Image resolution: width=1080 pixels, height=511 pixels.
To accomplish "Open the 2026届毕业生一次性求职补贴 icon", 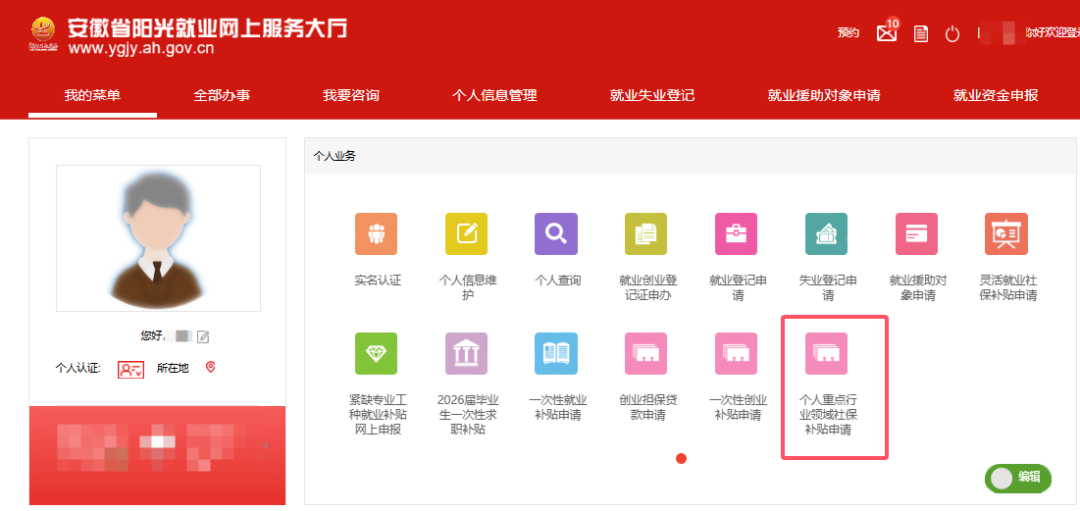I will (x=466, y=354).
